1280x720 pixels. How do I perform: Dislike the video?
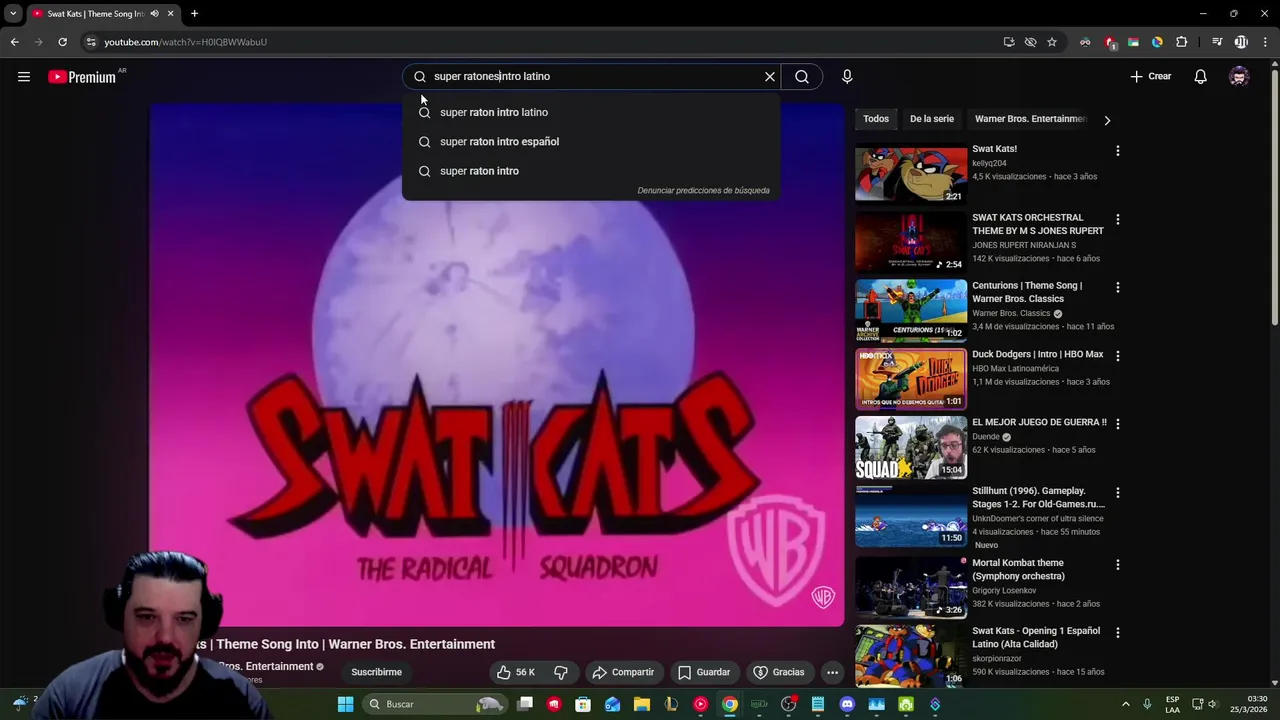pos(561,672)
